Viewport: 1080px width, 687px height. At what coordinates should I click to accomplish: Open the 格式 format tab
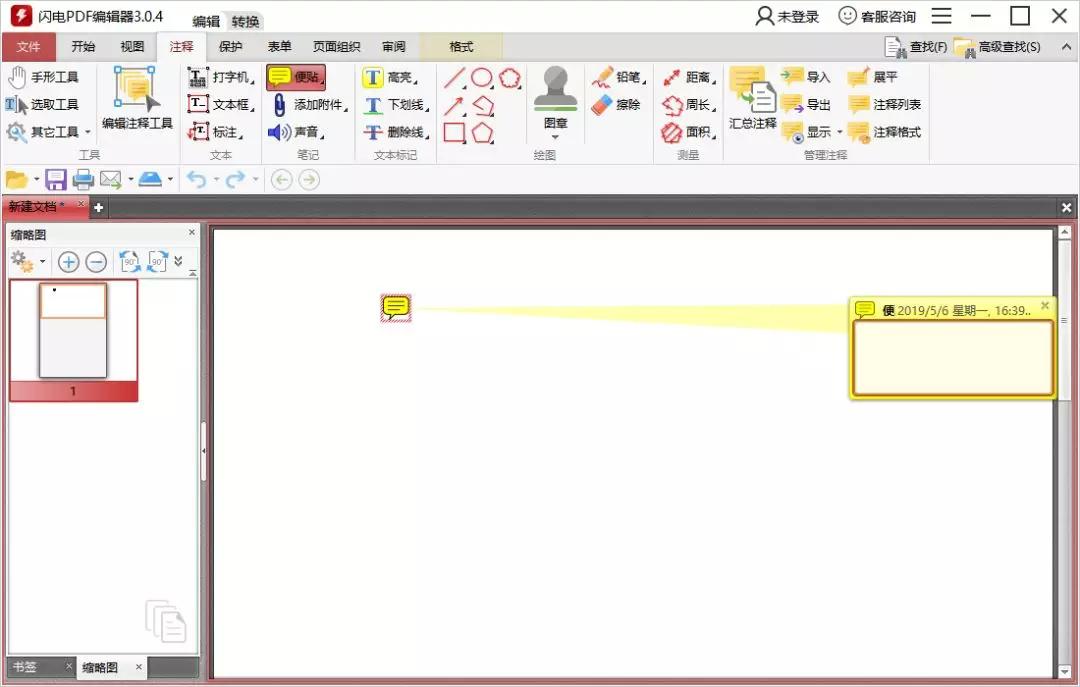[461, 46]
